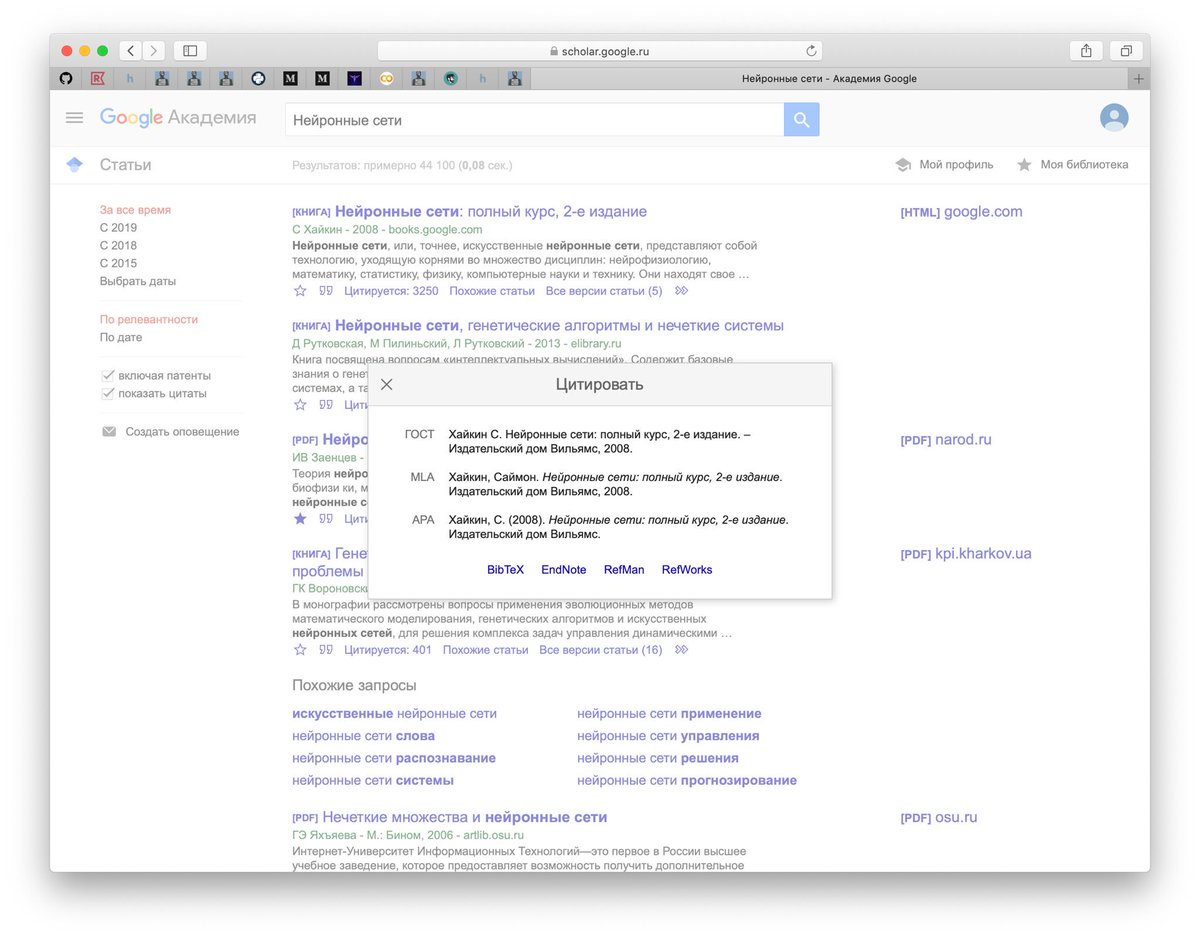Open Все версии статьи (5)

pyautogui.click(x=604, y=291)
